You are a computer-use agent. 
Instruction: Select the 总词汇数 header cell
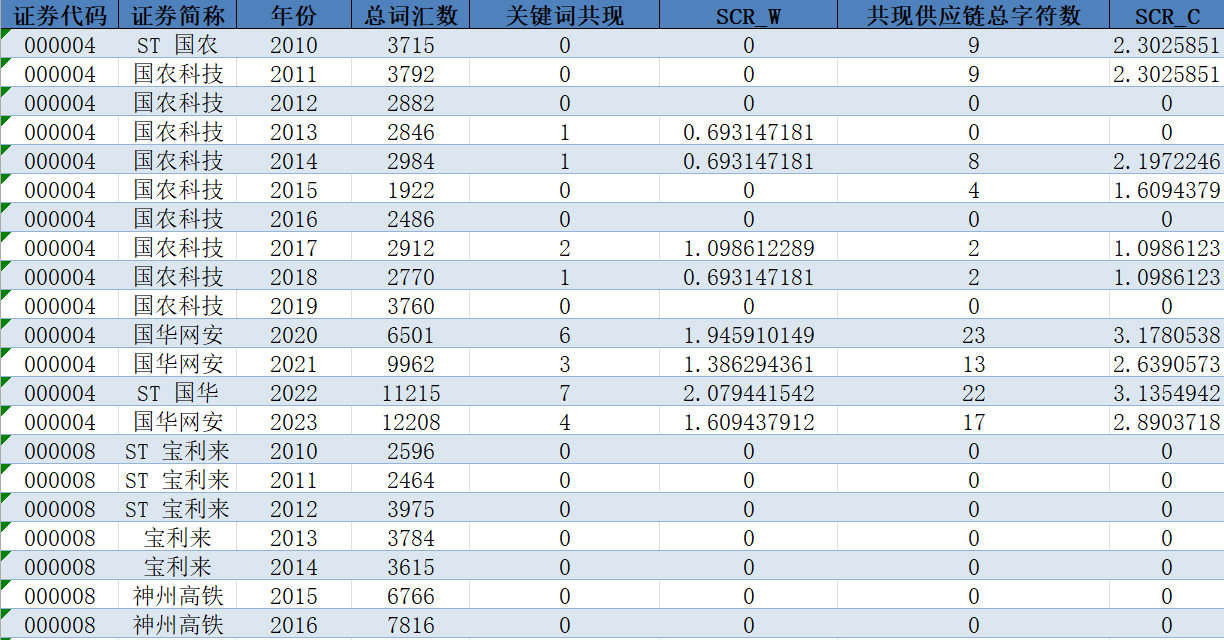pos(411,15)
